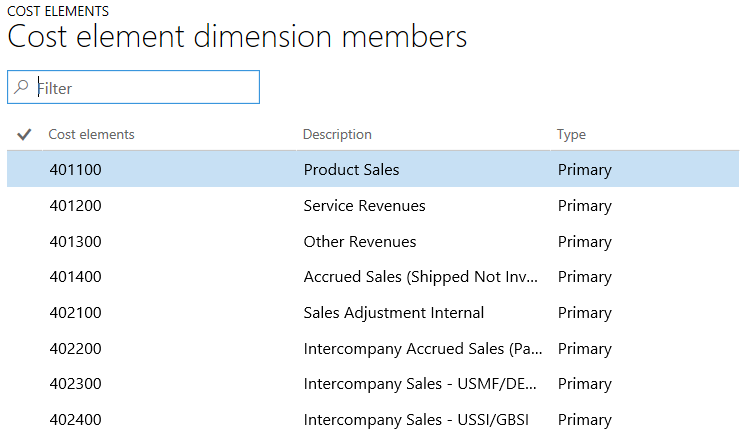747x438 pixels.
Task: Click the Cost element dimension members title
Action: 237,37
